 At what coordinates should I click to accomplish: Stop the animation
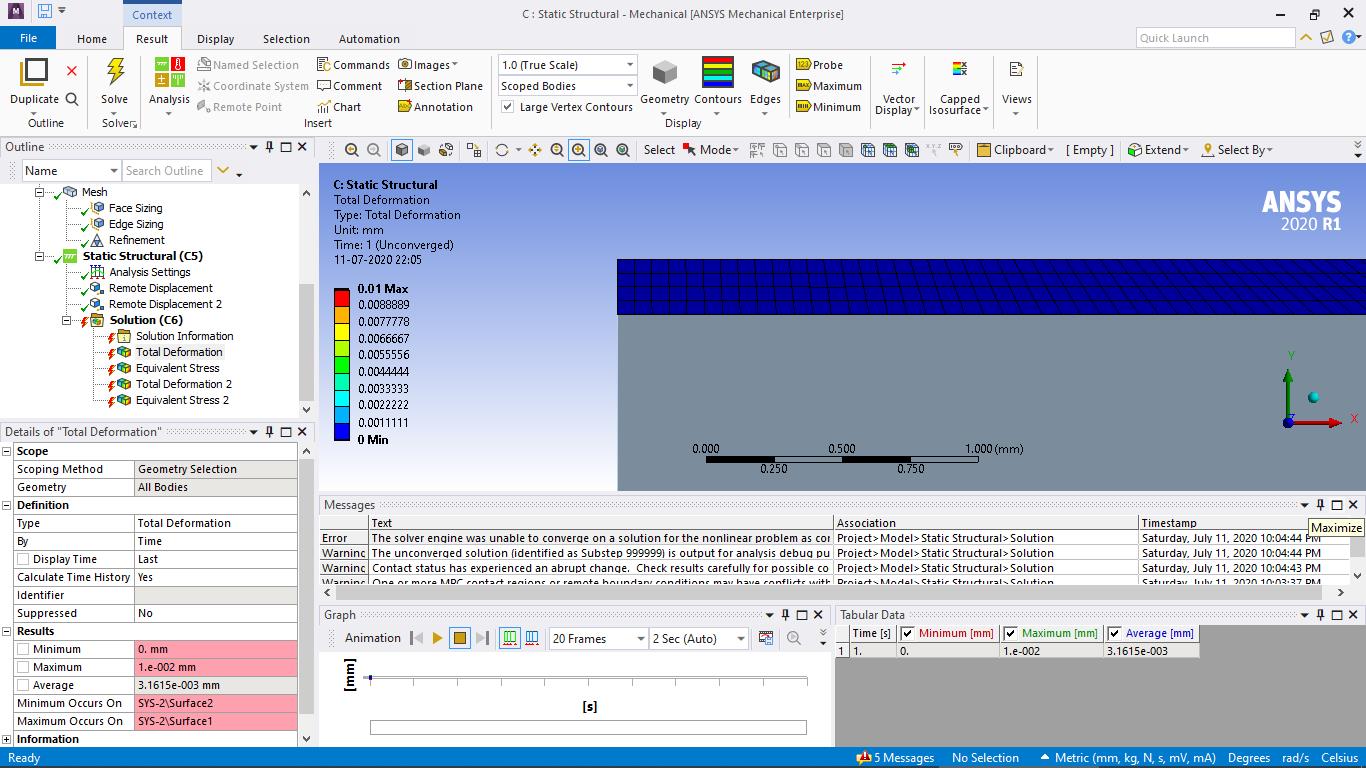tap(460, 638)
